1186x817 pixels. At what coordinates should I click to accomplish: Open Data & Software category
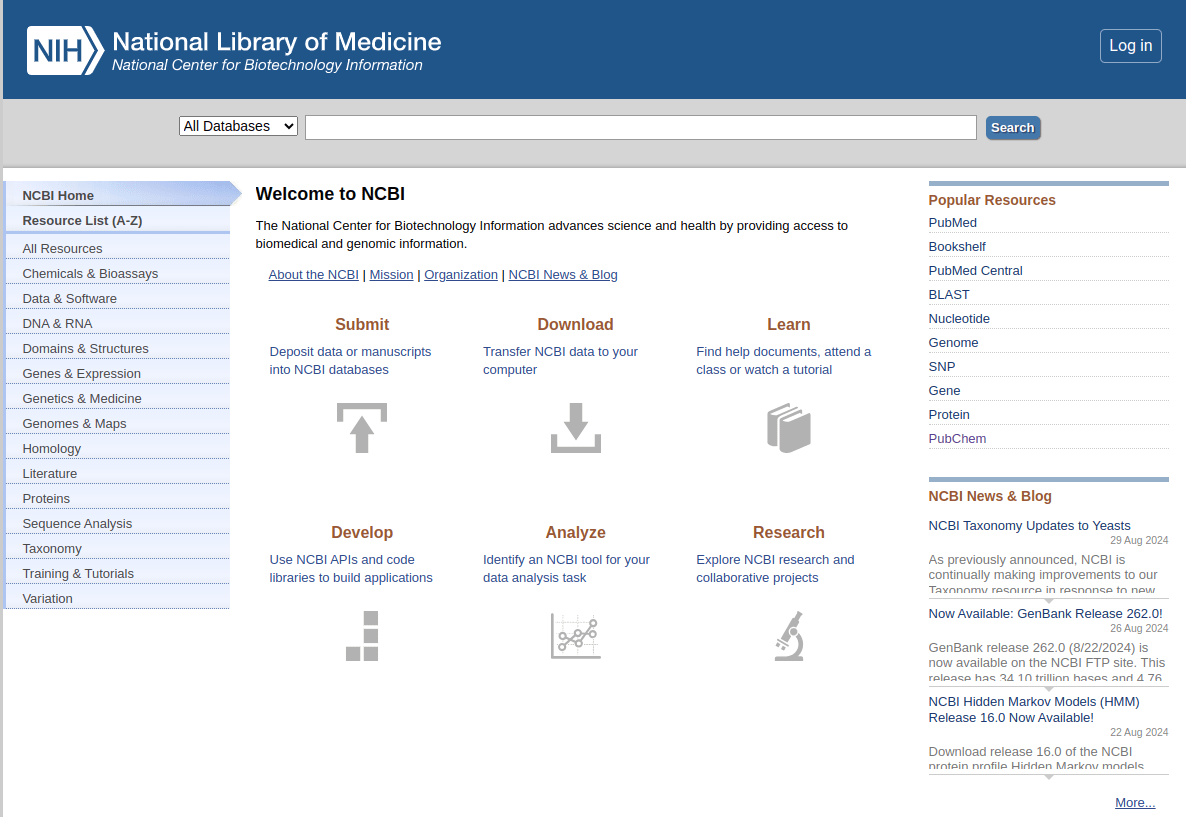(117, 298)
